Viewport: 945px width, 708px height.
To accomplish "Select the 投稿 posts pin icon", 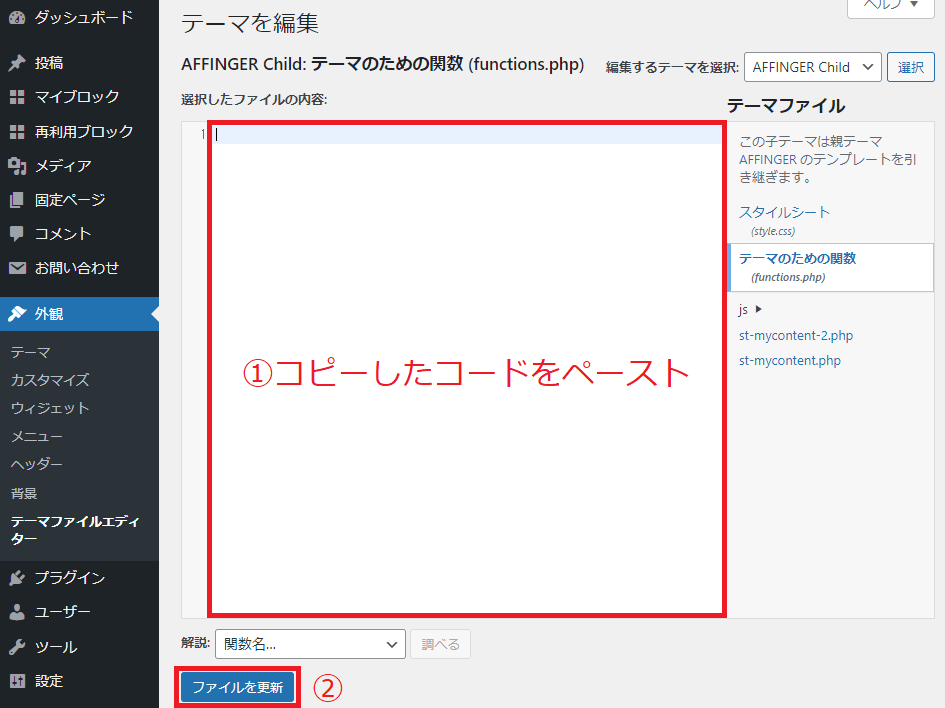I will [x=15, y=63].
